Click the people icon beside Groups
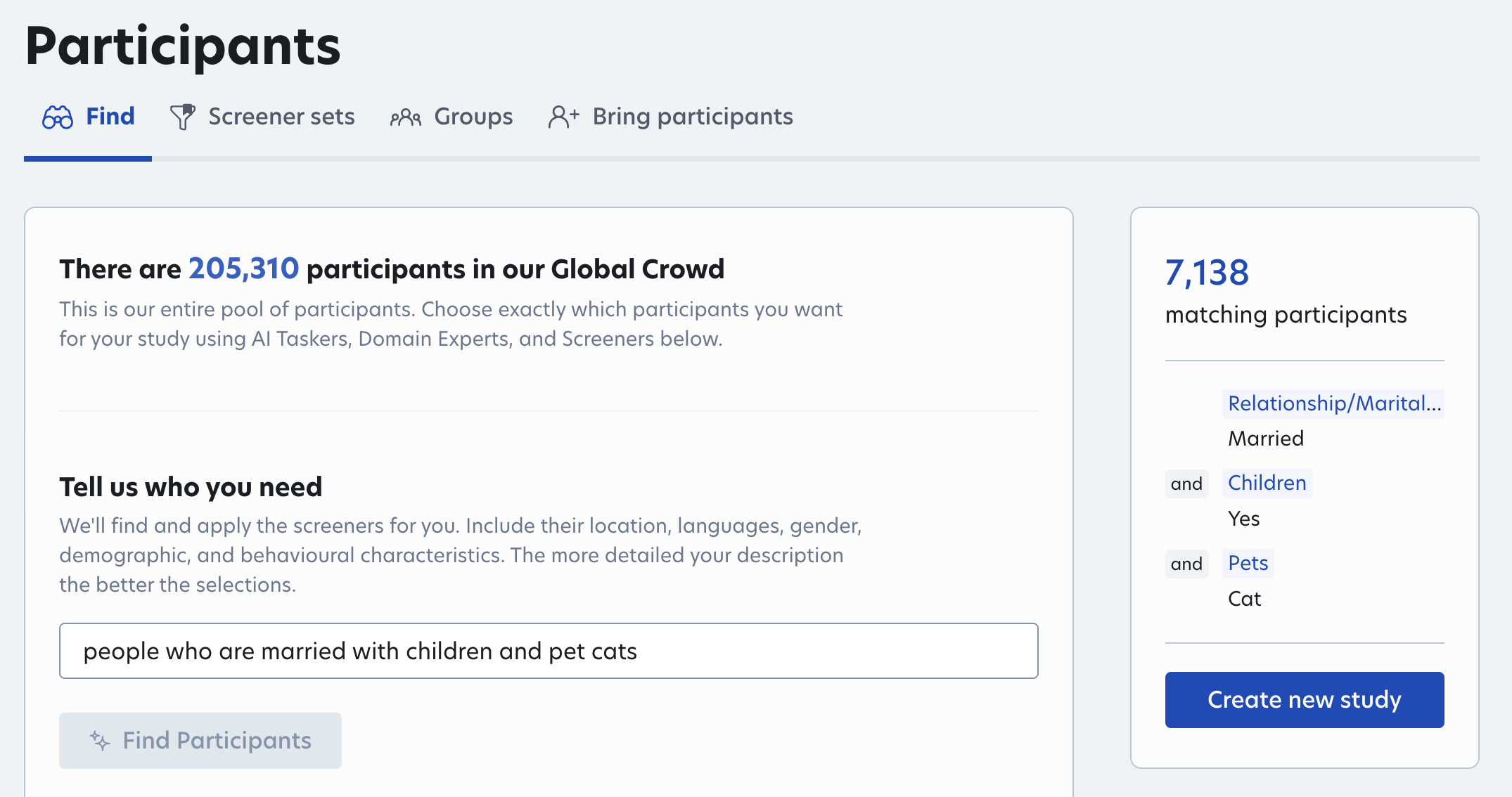This screenshot has width=1512, height=797. point(406,117)
